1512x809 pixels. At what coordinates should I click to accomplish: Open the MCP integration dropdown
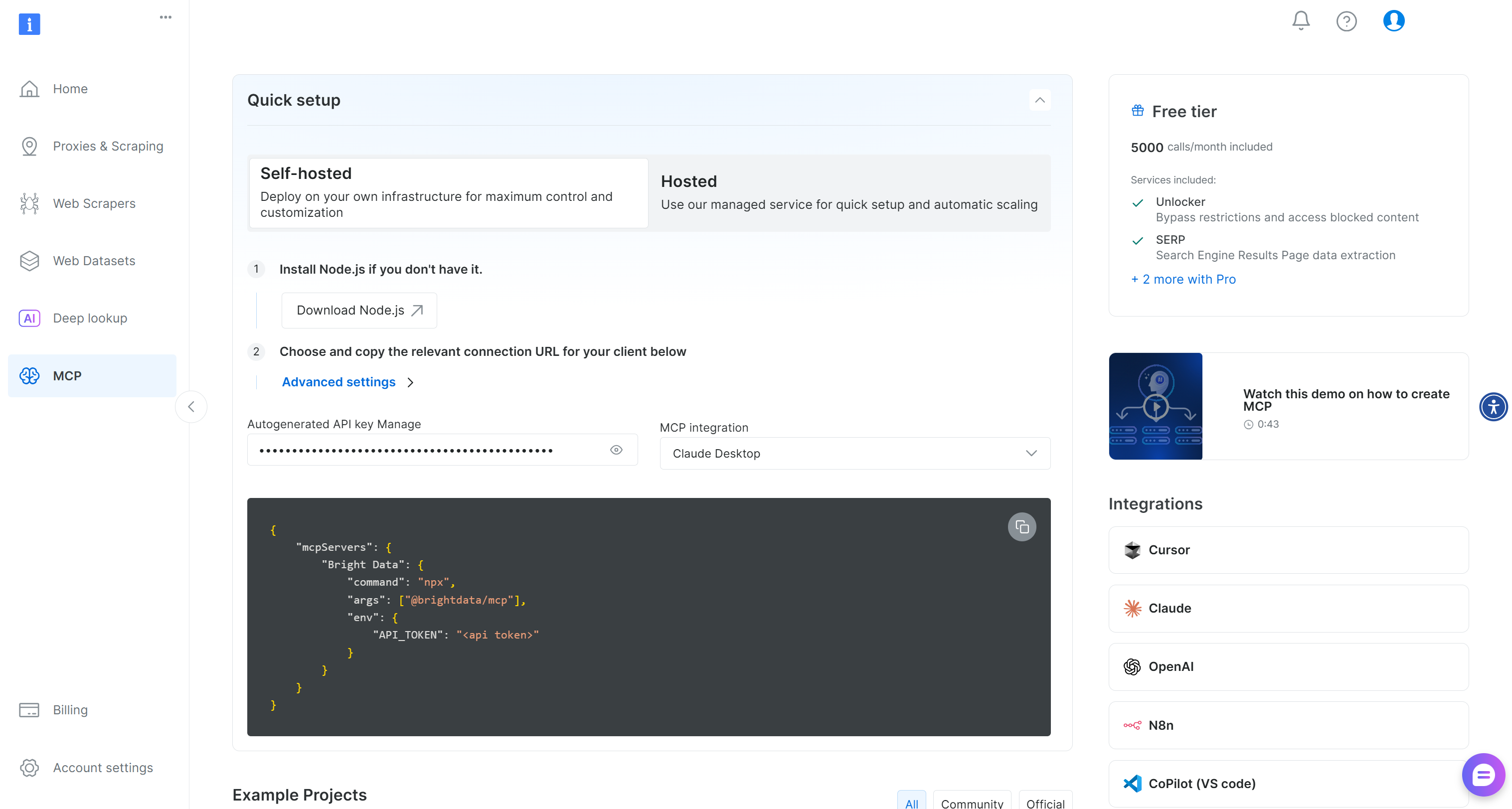coord(854,453)
